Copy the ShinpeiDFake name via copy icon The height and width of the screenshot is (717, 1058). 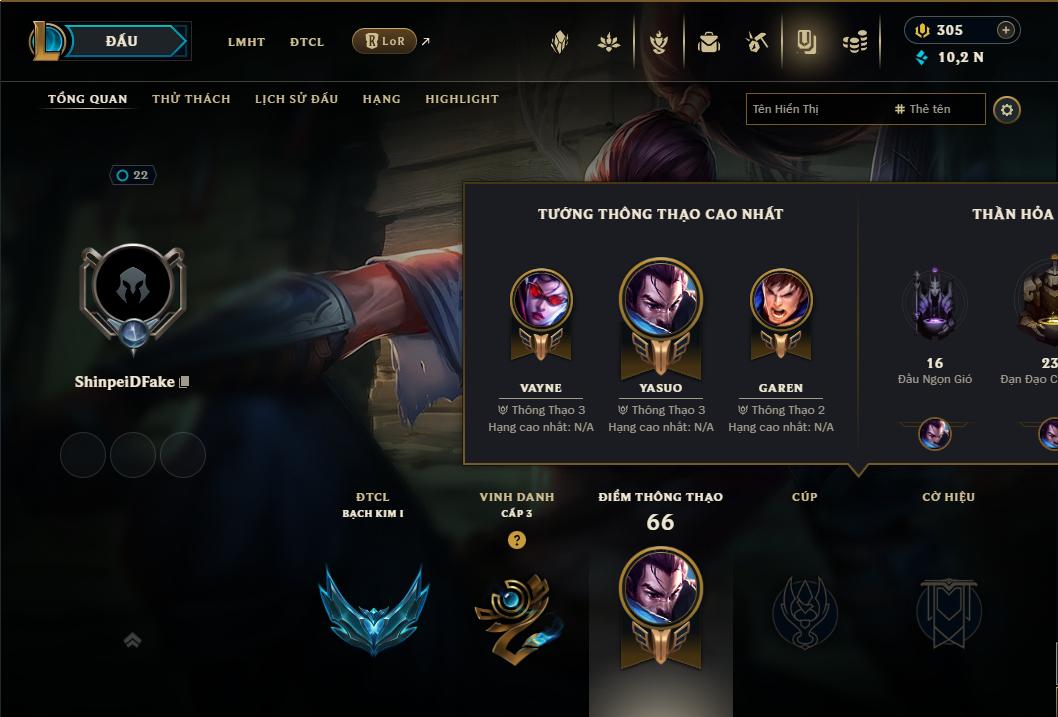click(x=184, y=382)
